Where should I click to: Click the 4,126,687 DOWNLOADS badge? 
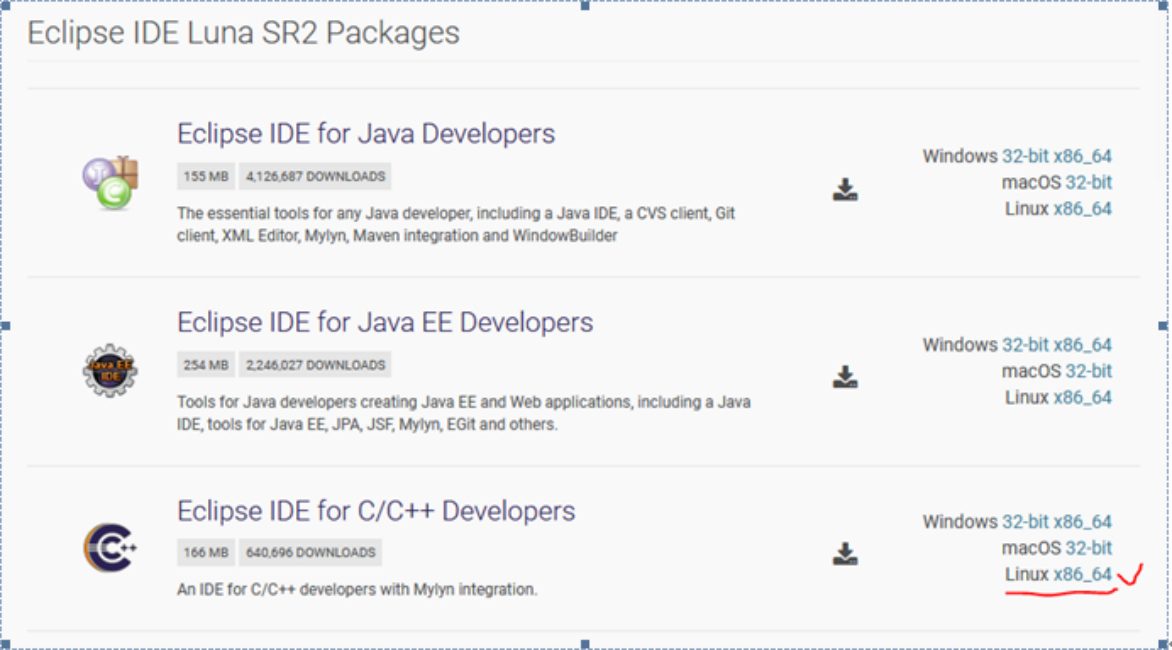(x=315, y=176)
